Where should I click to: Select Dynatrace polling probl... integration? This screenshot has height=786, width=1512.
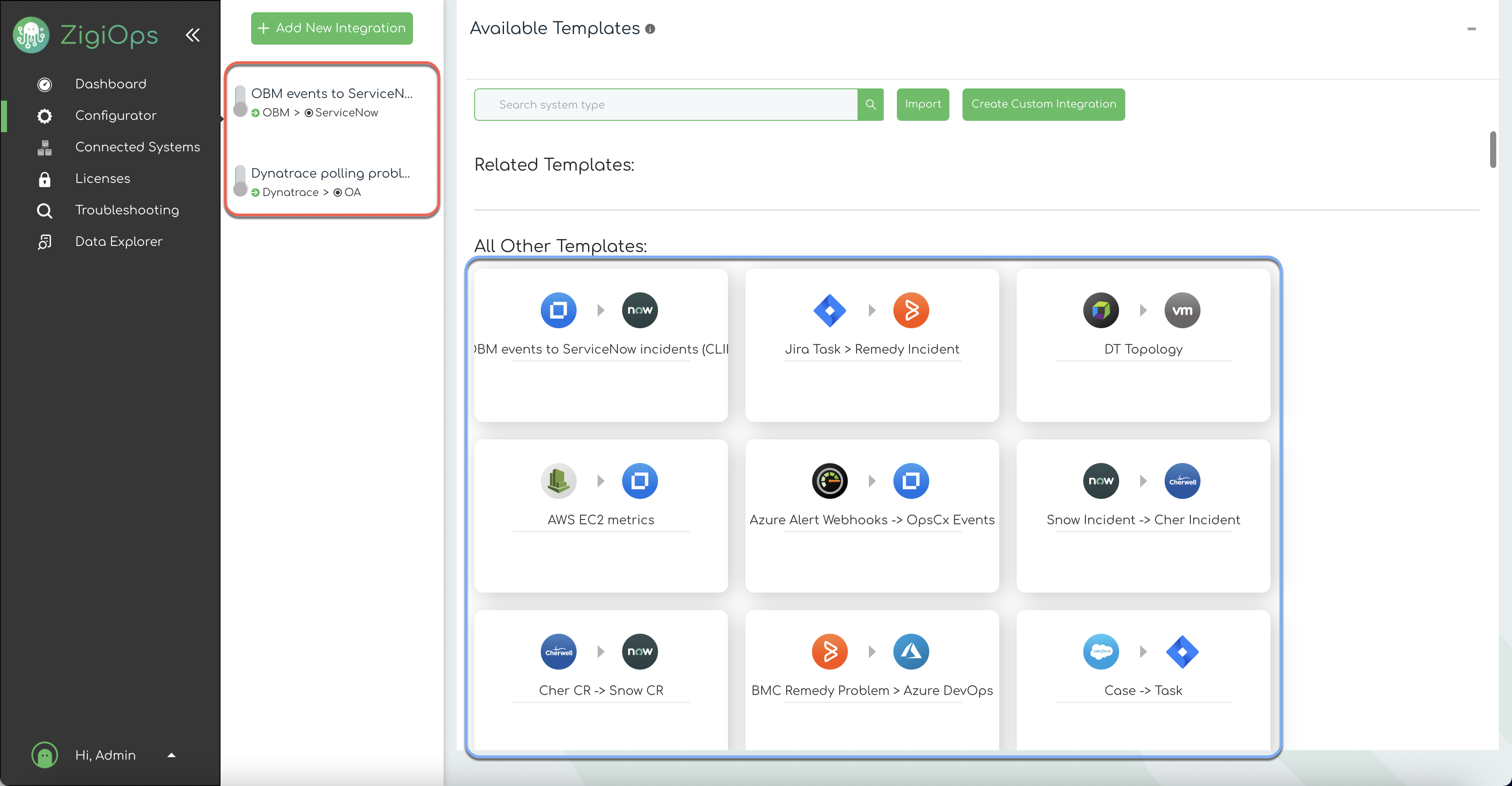330,173
